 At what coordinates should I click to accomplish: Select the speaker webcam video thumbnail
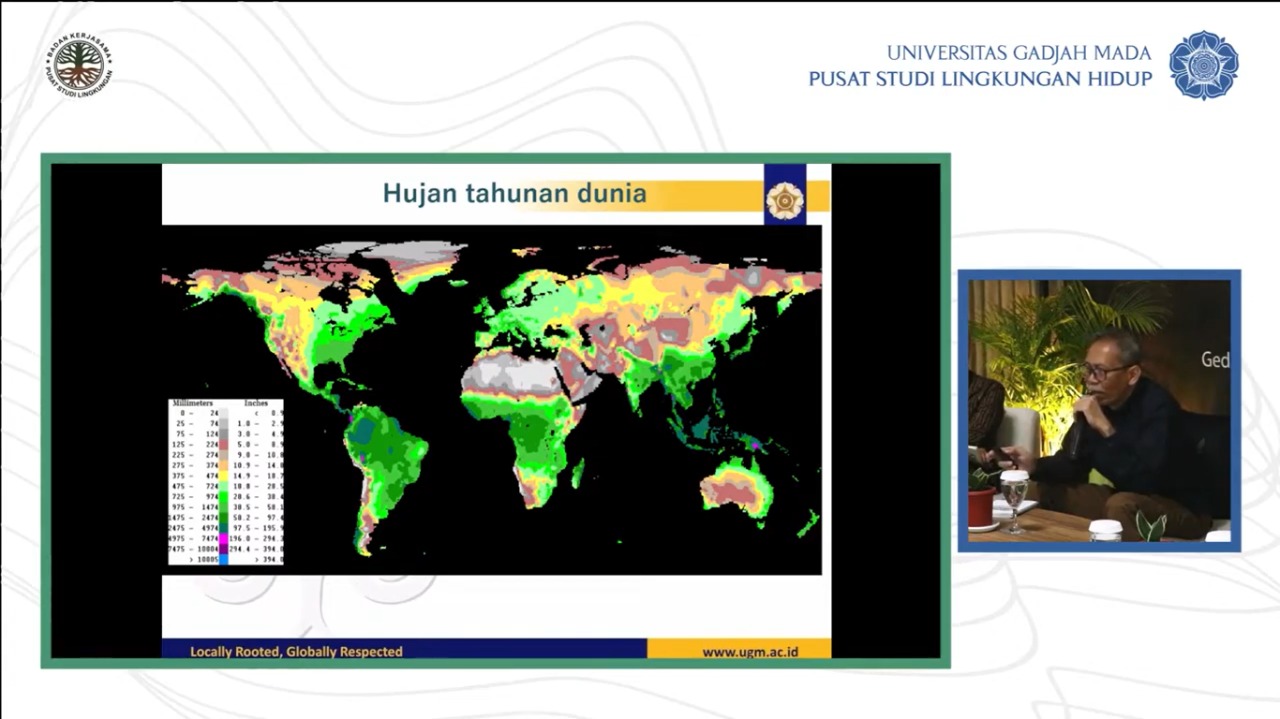[1099, 410]
